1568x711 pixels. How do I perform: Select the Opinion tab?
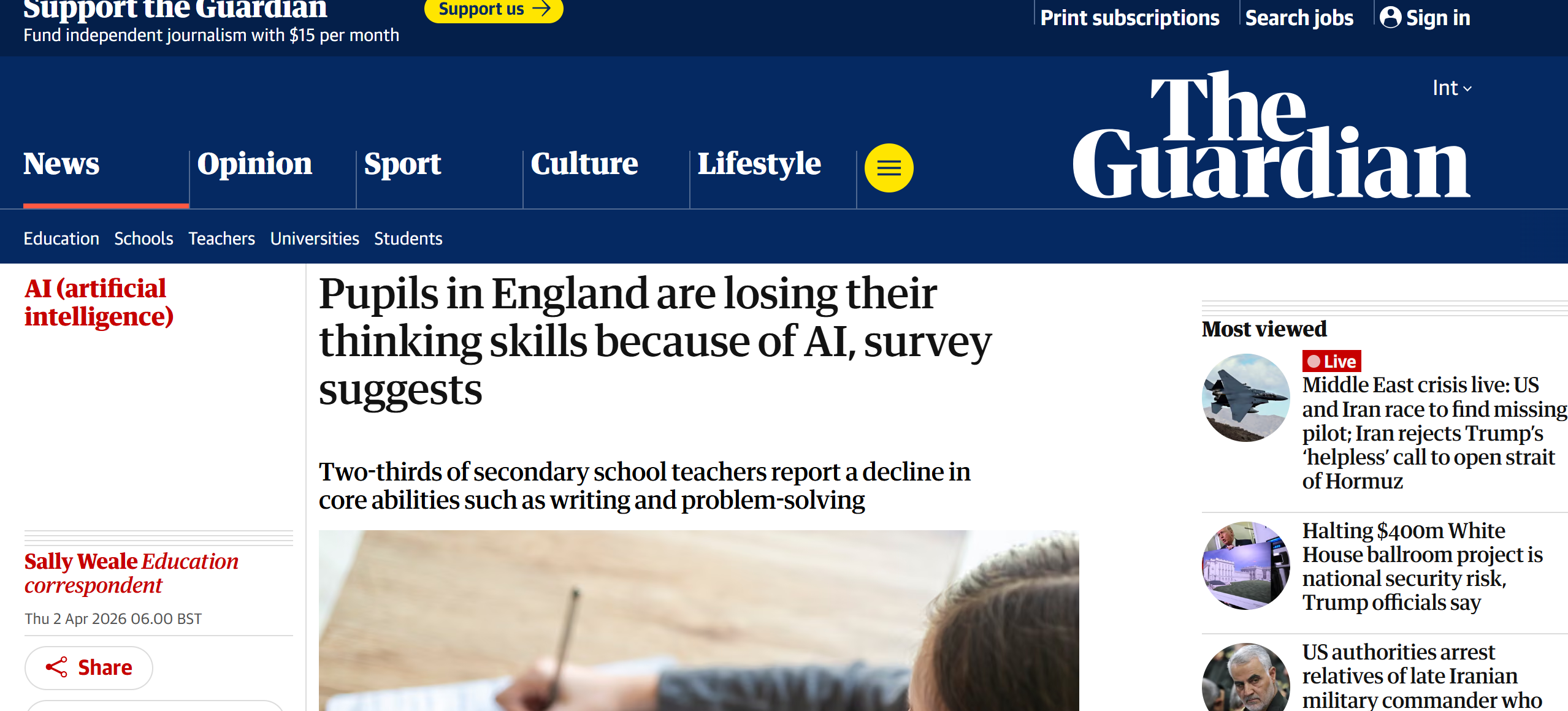tap(254, 164)
